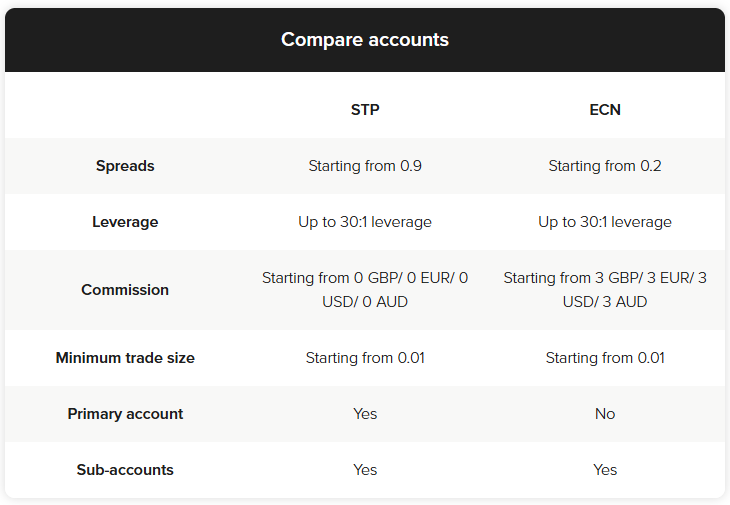The height and width of the screenshot is (505, 730).
Task: Select STP 'Up to 30:1 leverage' cell
Action: [x=365, y=222]
